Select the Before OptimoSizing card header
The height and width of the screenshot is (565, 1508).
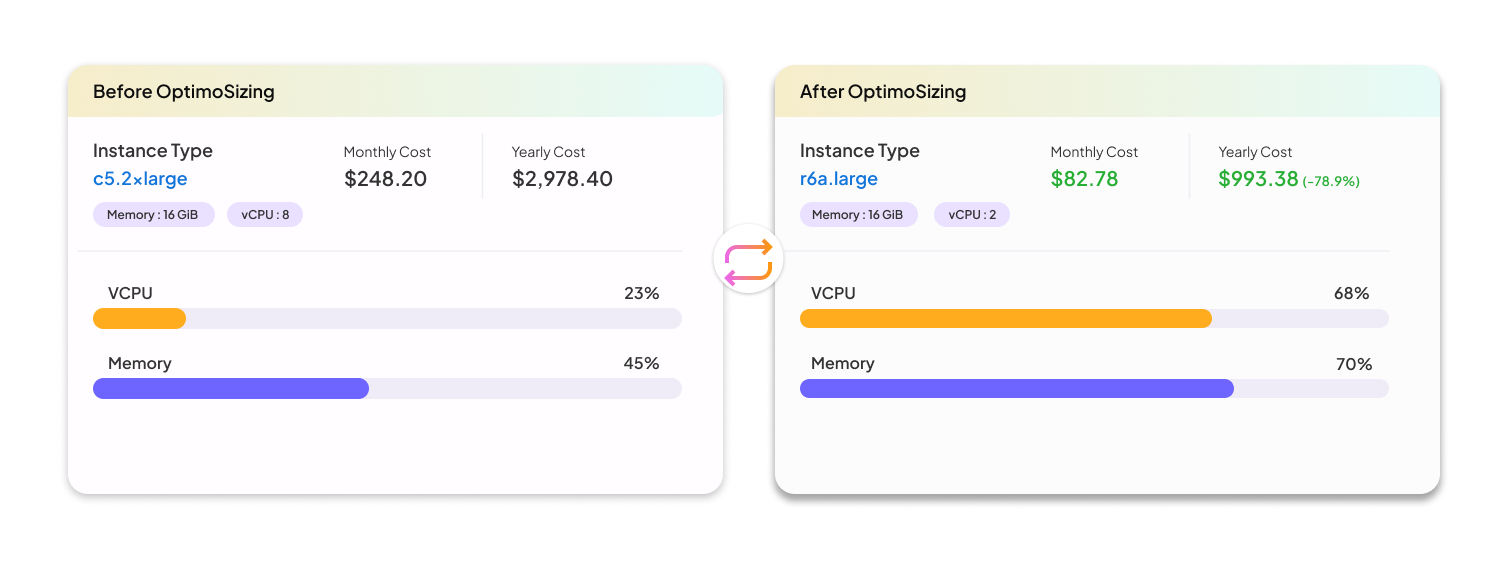pos(395,92)
